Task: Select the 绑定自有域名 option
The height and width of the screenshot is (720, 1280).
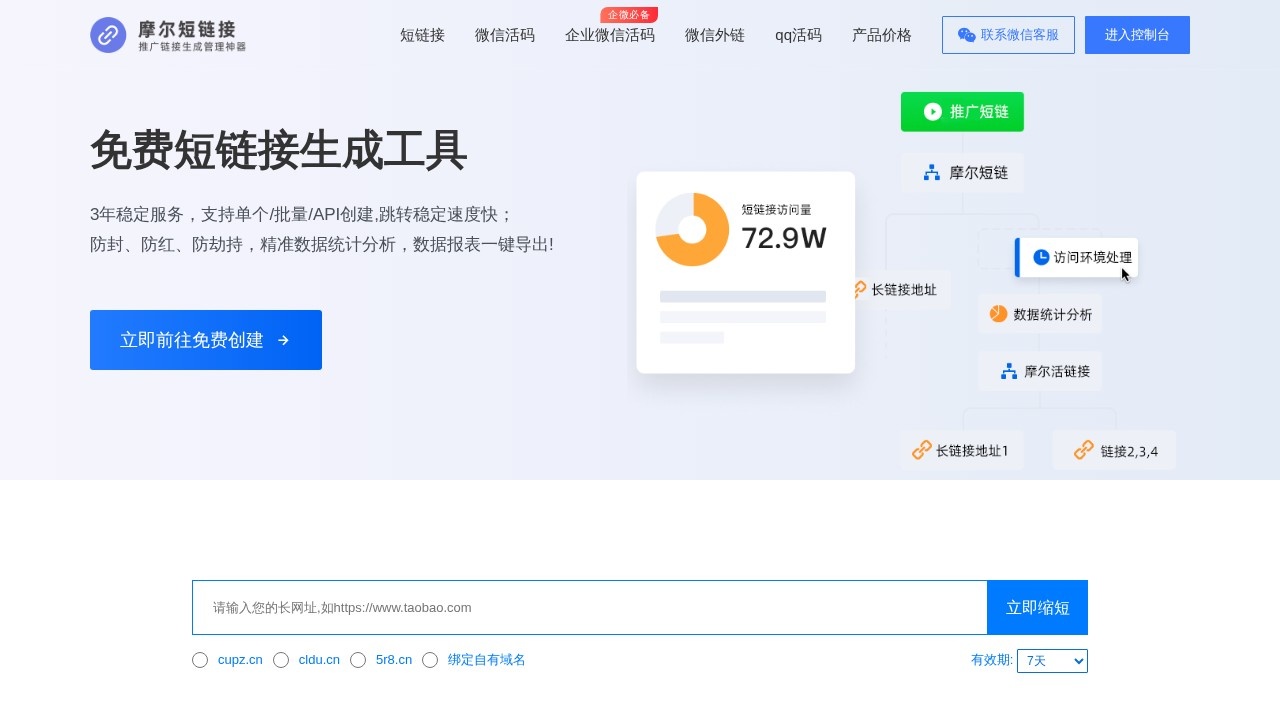Action: tap(430, 660)
